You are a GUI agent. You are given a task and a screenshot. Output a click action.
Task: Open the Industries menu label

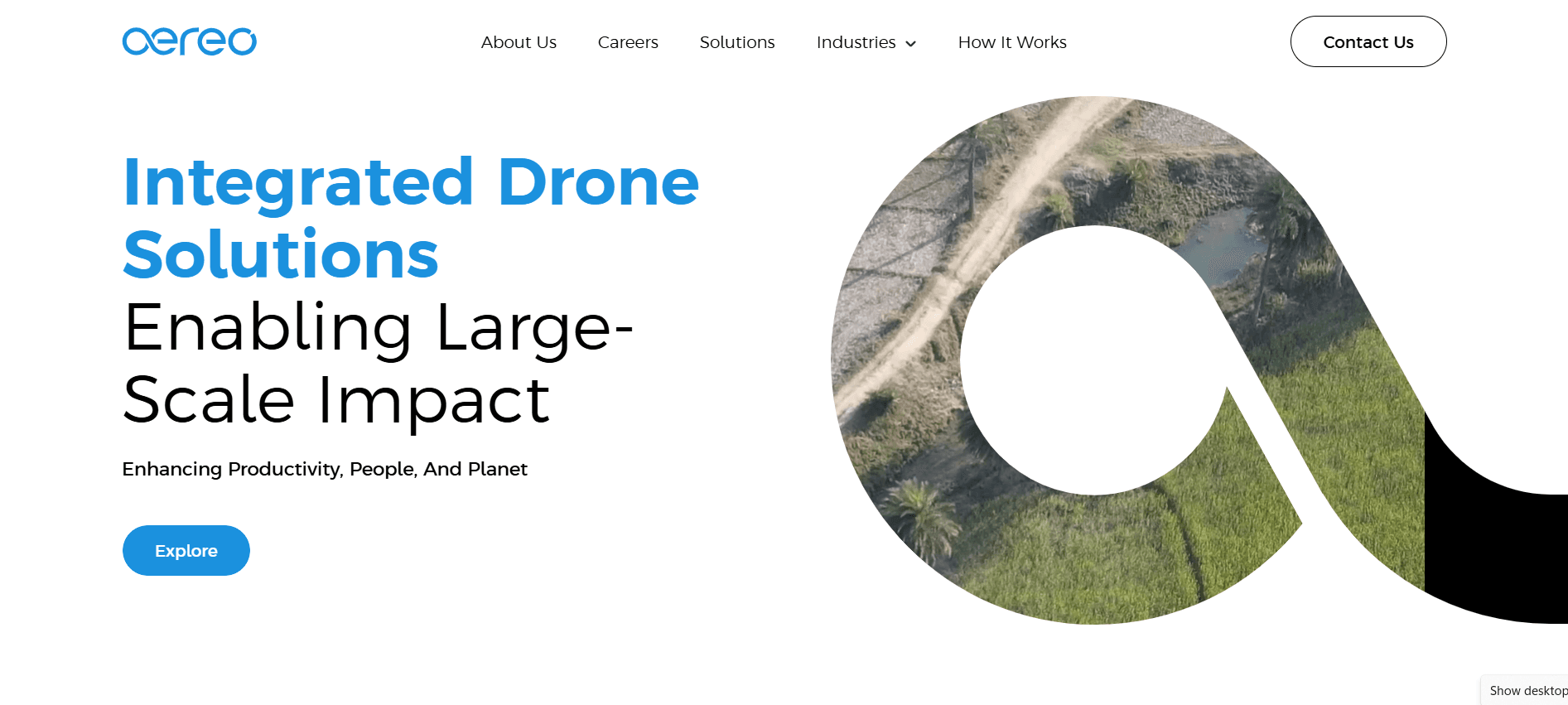856,42
